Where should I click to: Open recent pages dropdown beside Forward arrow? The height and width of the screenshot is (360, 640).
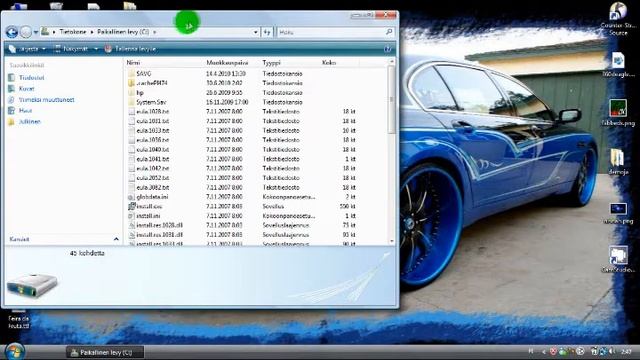click(x=36, y=32)
